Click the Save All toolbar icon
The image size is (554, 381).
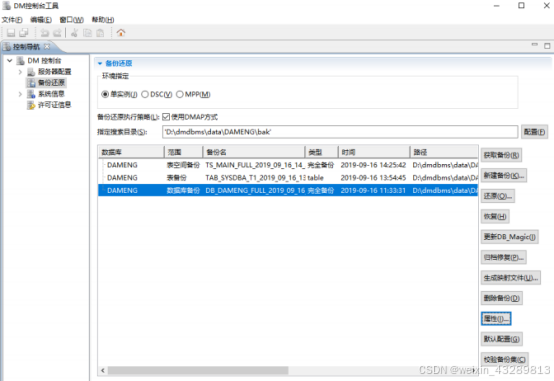click(x=24, y=33)
